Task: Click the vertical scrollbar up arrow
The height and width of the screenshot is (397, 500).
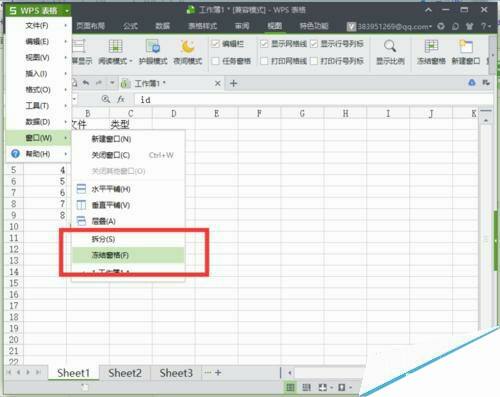Action: (486, 120)
